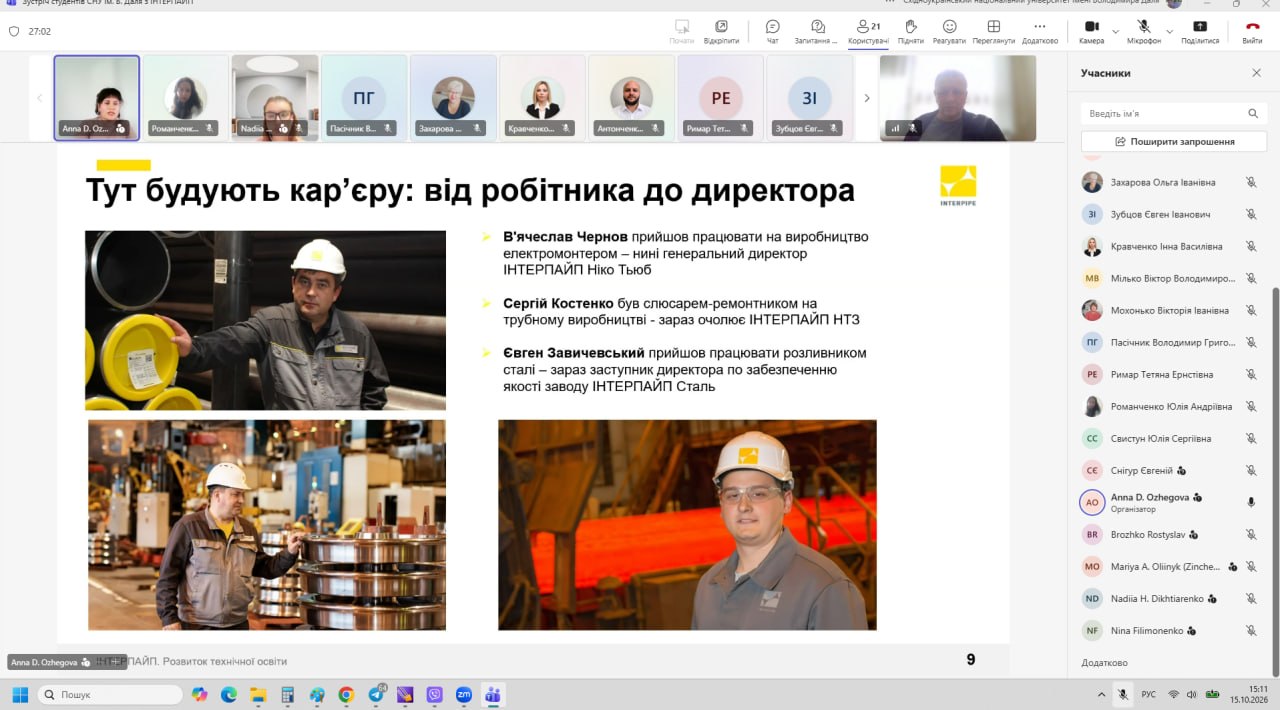Select the РЕ Римар participant tile
Viewport: 1280px width, 710px height.
point(720,97)
